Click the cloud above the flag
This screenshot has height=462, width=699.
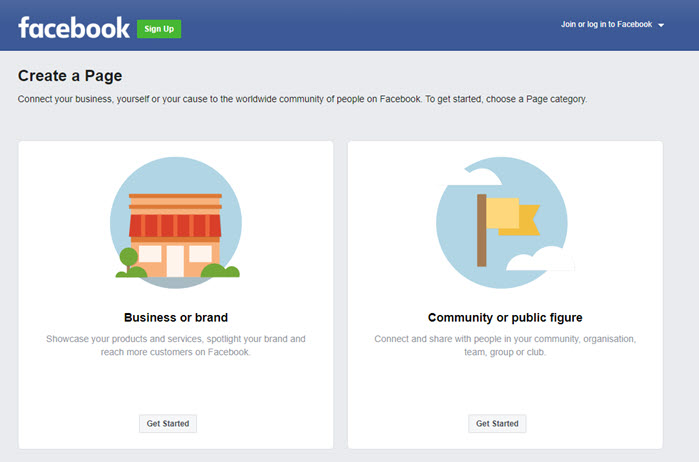[x=481, y=175]
